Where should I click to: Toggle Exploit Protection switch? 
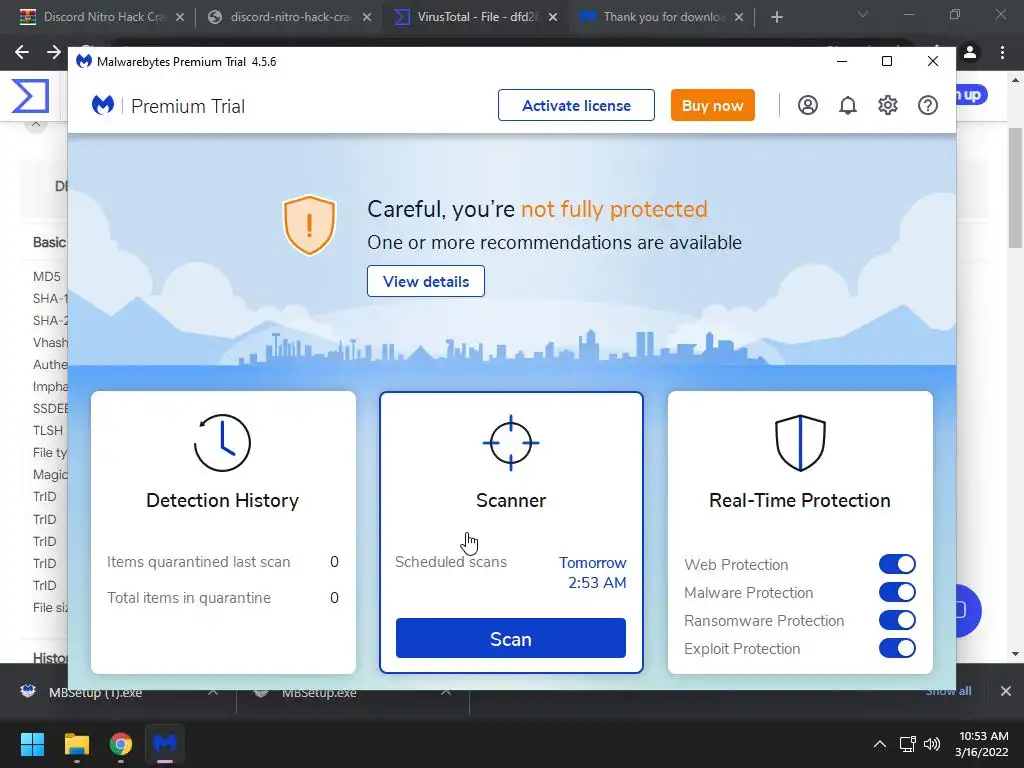point(897,648)
